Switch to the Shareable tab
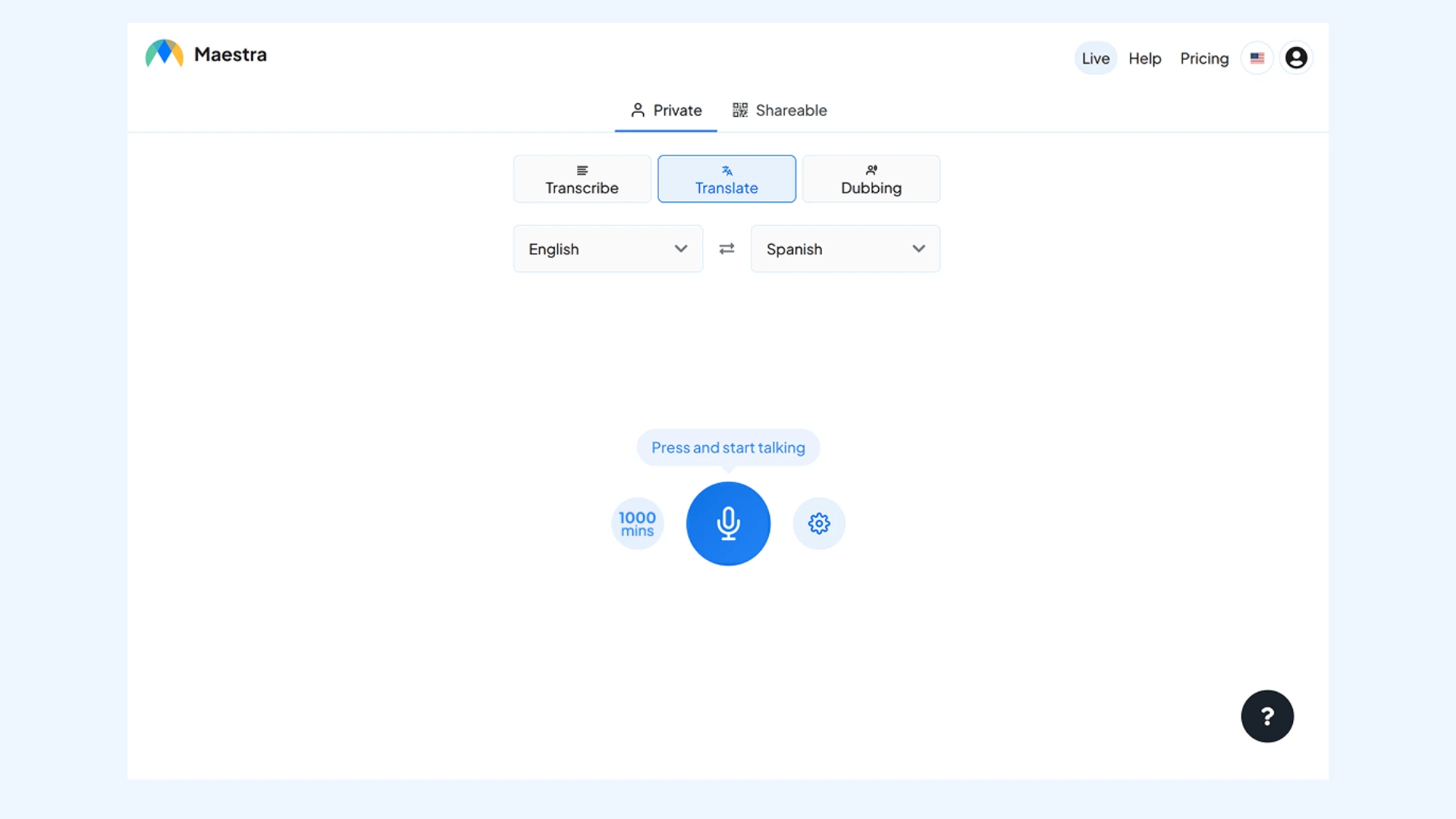This screenshot has height=819, width=1456. [791, 110]
